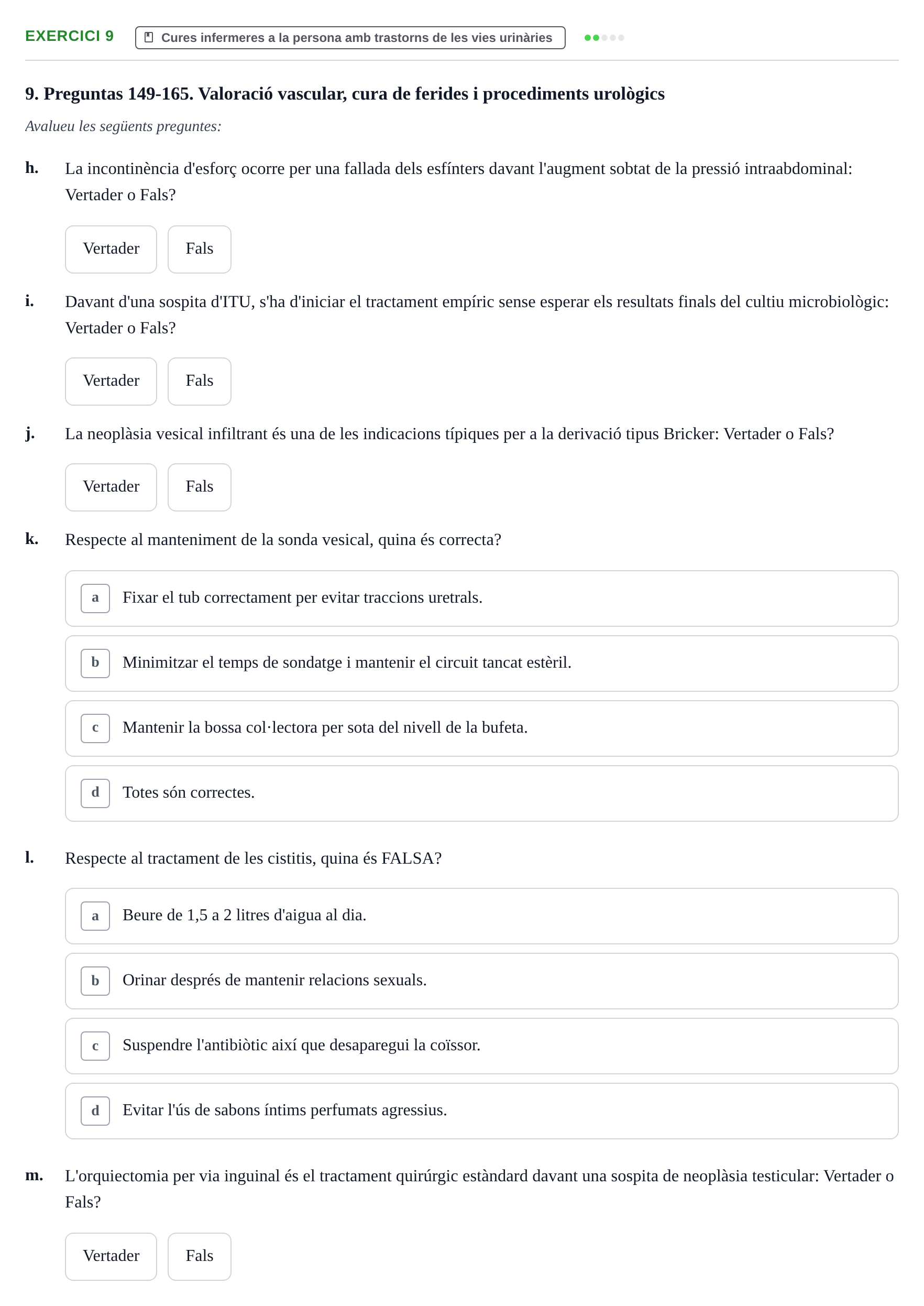Image resolution: width=924 pixels, height=1306 pixels.
Task: Mark Vertader for Bricker question j
Action: click(x=111, y=487)
